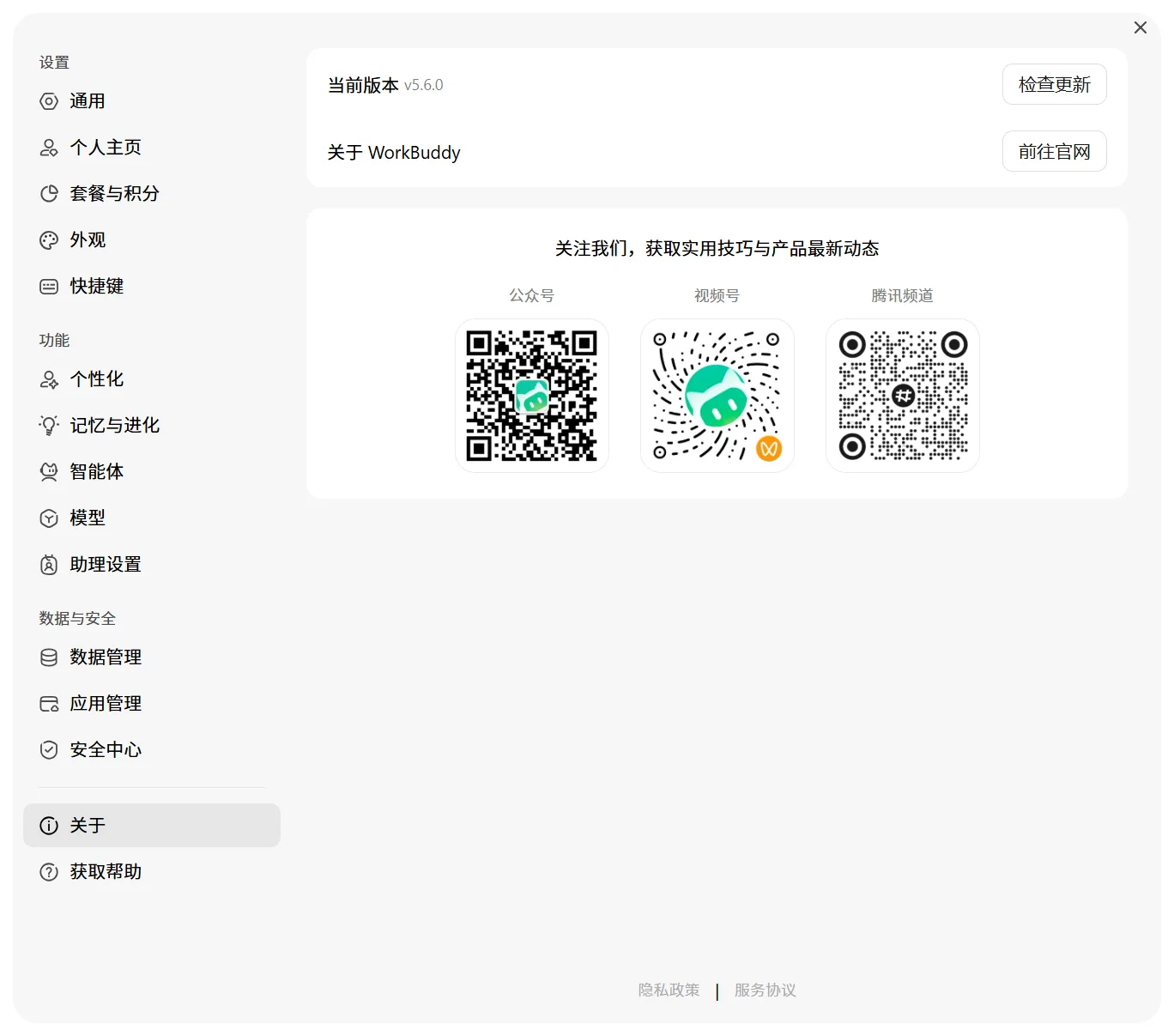
Task: Select 获取帮助 in the sidebar
Action: (152, 872)
